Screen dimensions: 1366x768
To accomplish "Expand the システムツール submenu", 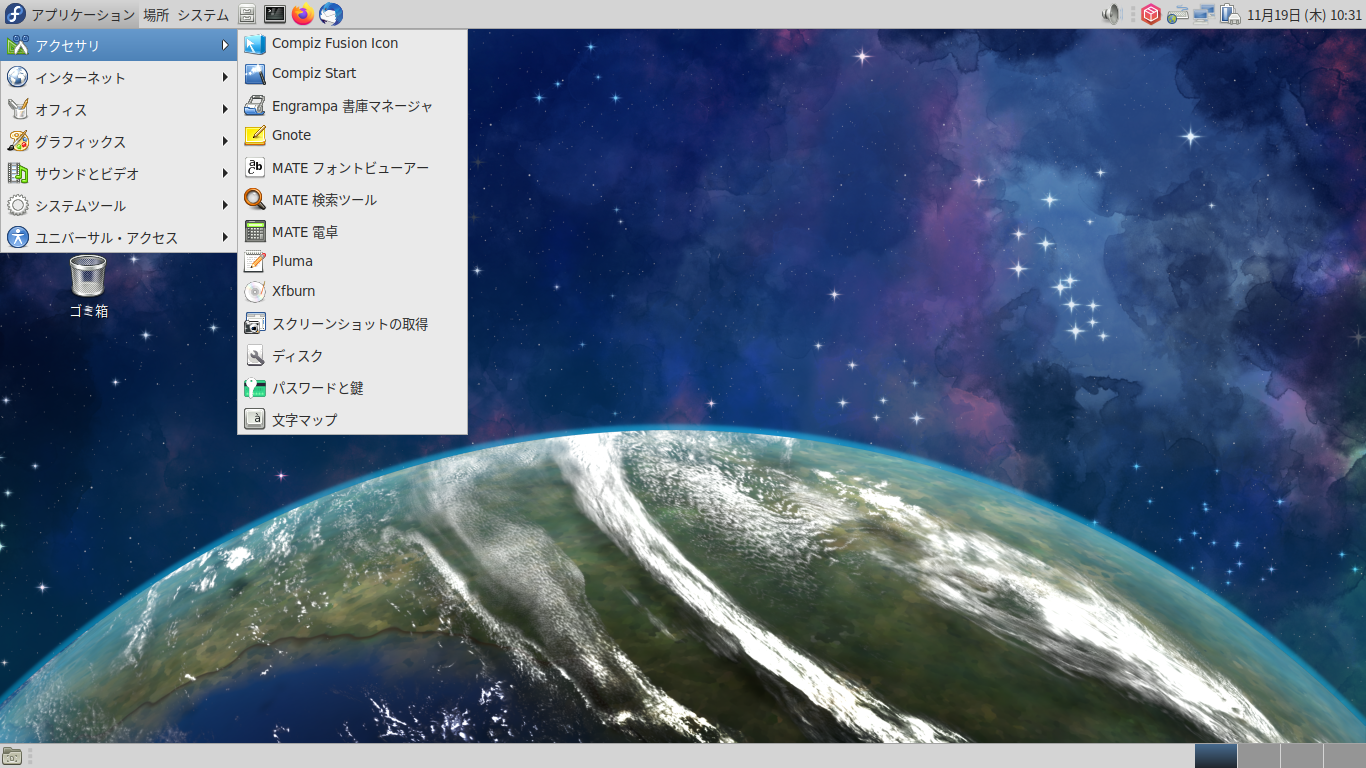I will (118, 206).
